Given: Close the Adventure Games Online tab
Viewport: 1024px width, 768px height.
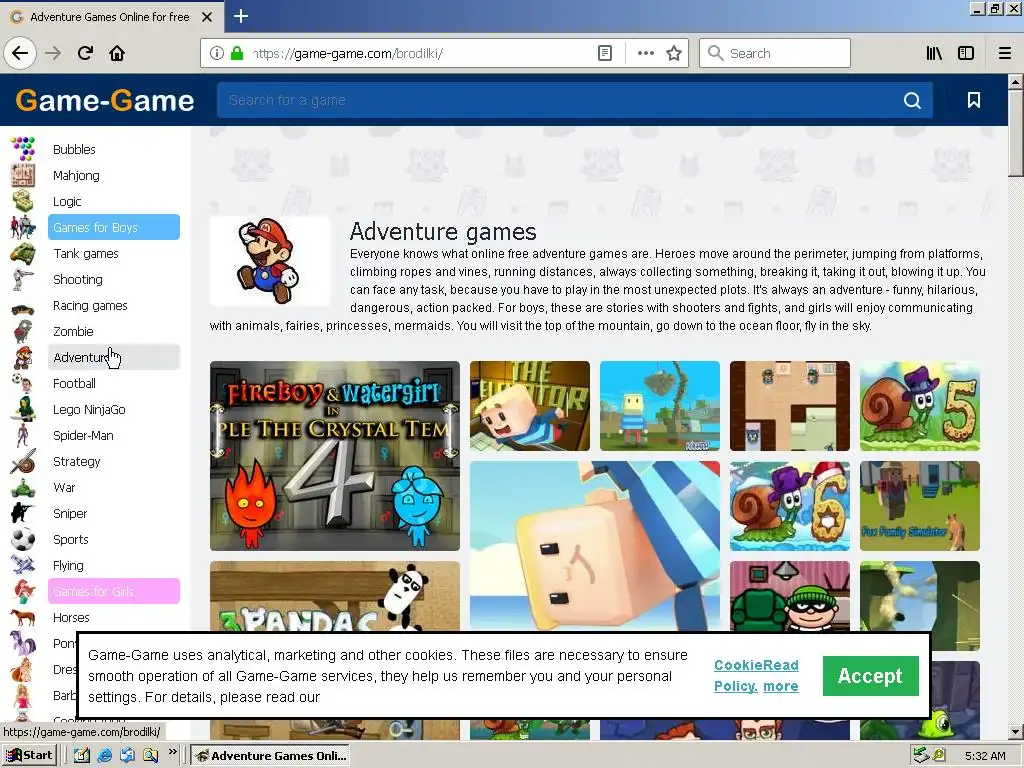Looking at the screenshot, I should click(x=207, y=17).
